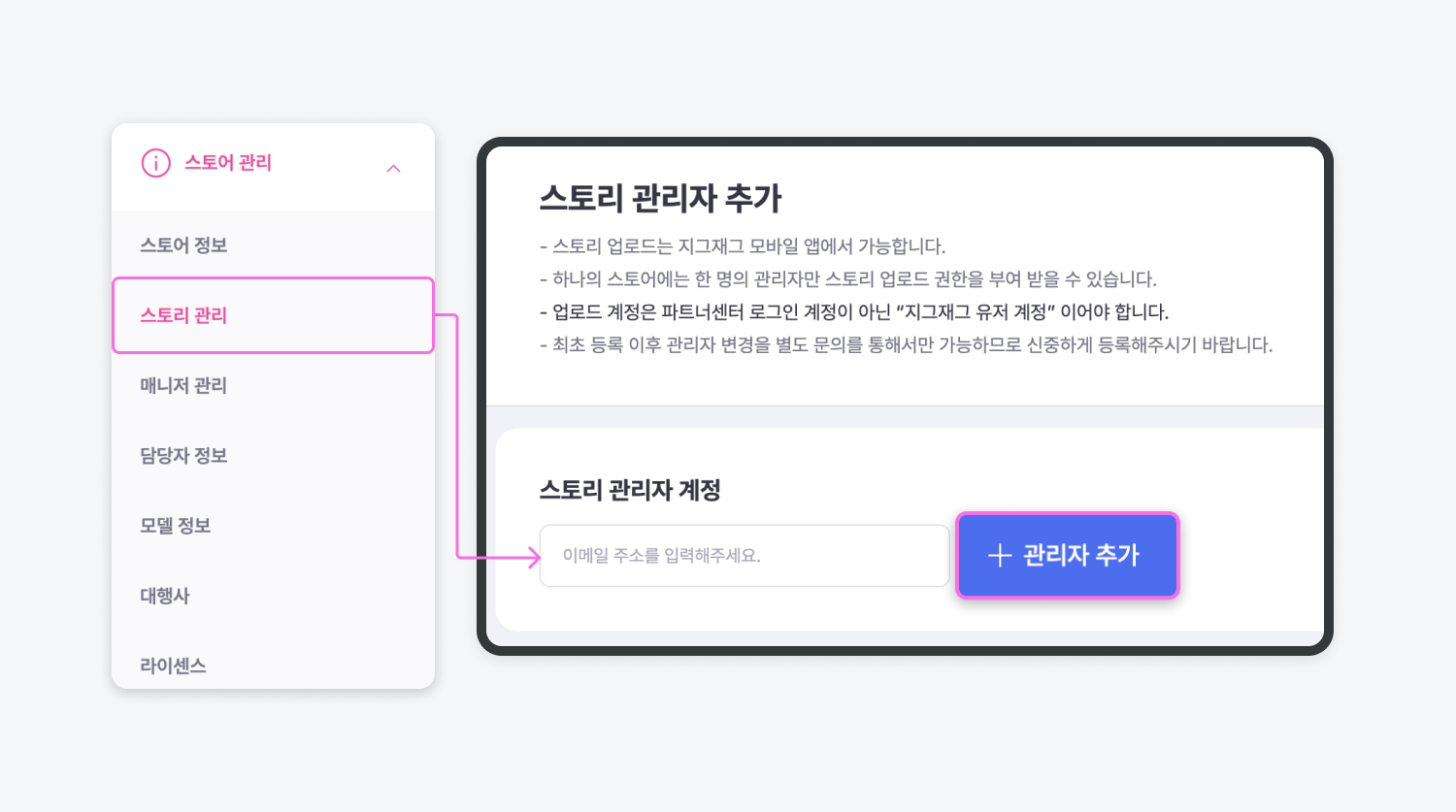The image size is (1456, 812).
Task: Click the note about 한 명의 관리자만 권한
Action: tap(848, 279)
